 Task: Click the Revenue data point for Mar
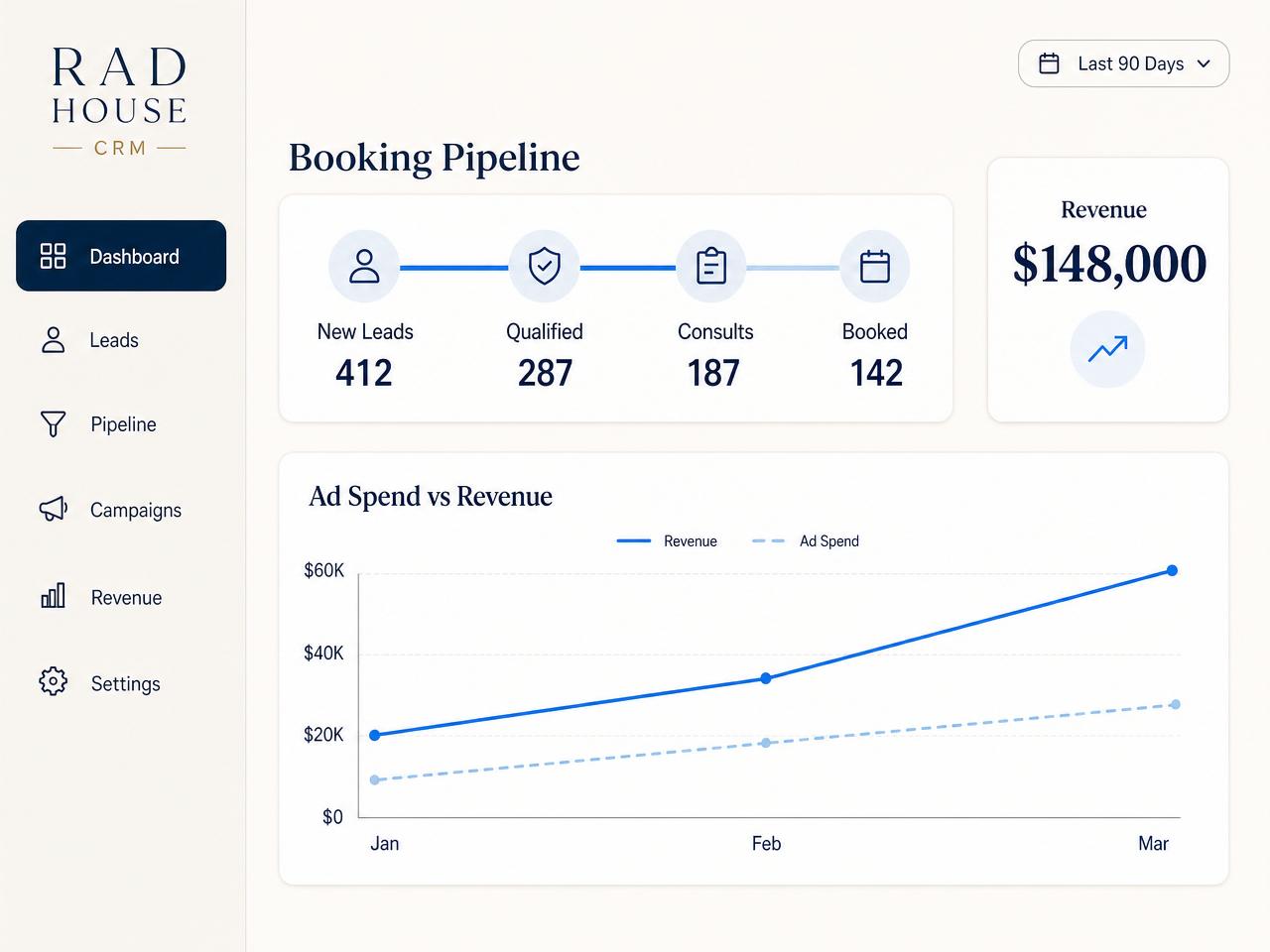1172,570
